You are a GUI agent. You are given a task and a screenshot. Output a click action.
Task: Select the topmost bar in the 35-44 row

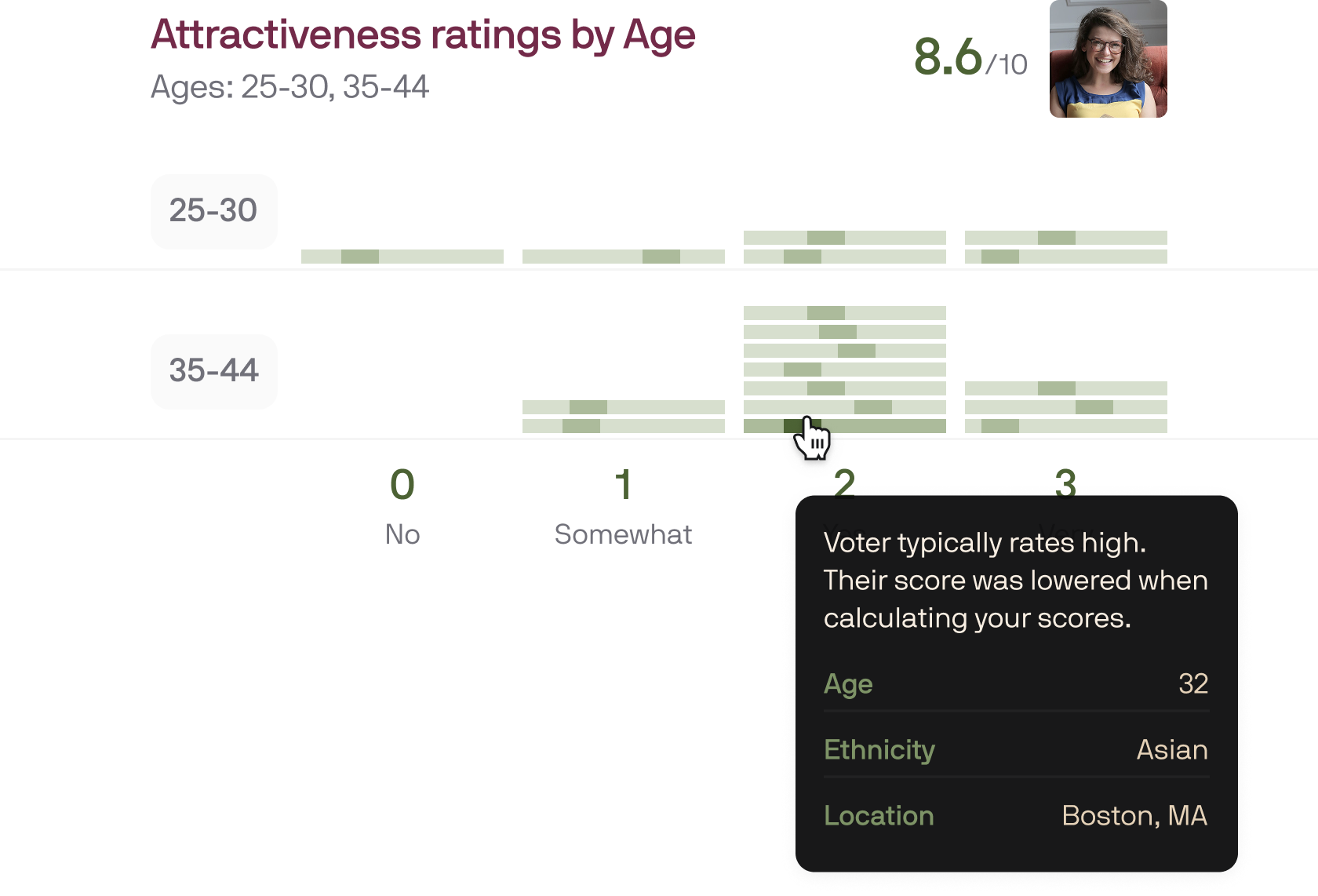tap(844, 314)
